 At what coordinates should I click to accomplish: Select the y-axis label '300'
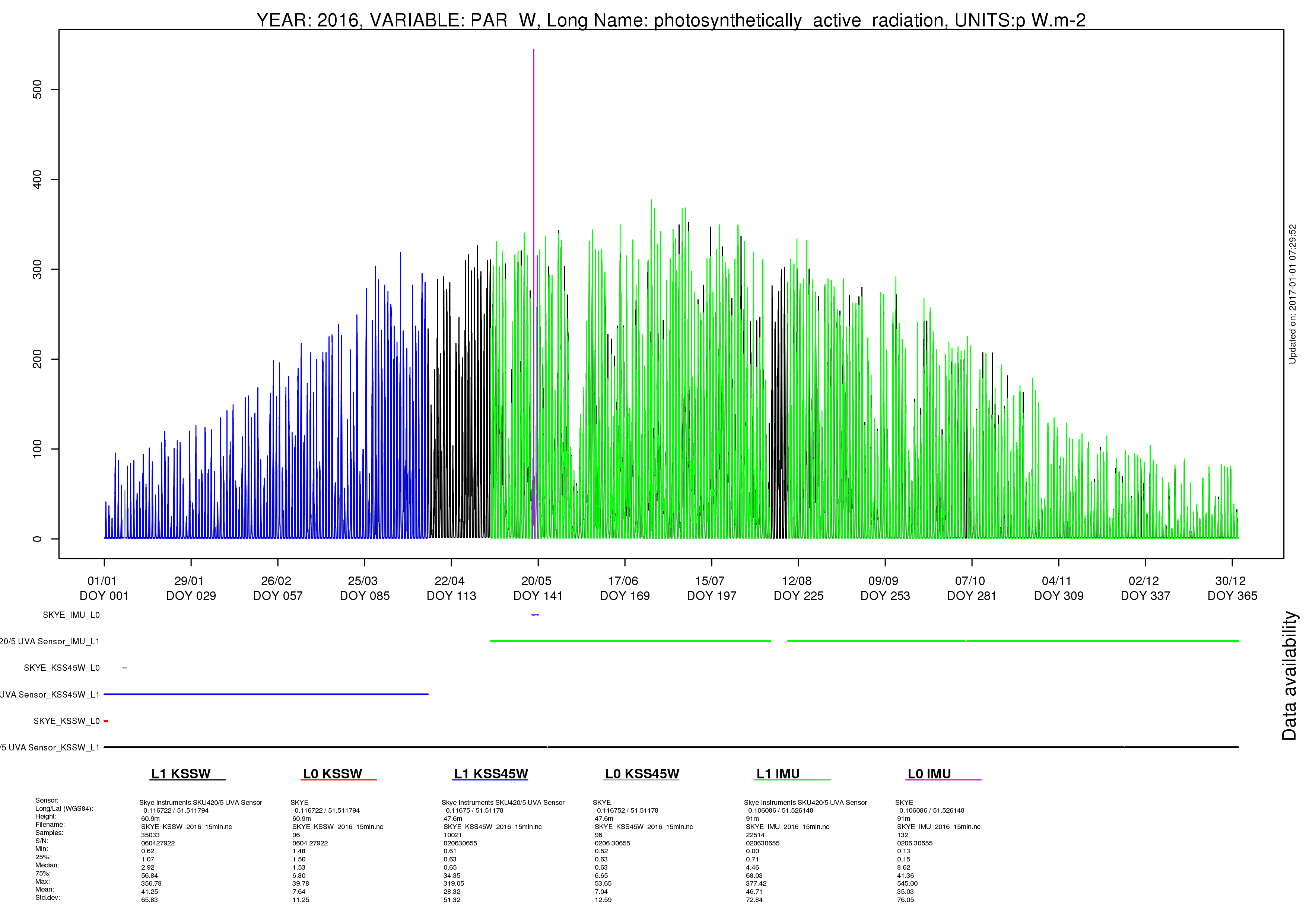pyautogui.click(x=37, y=269)
